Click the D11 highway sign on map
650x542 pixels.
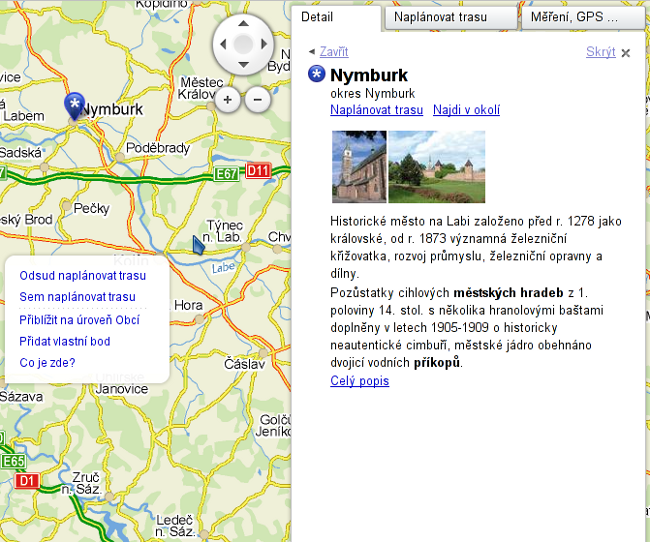[259, 171]
